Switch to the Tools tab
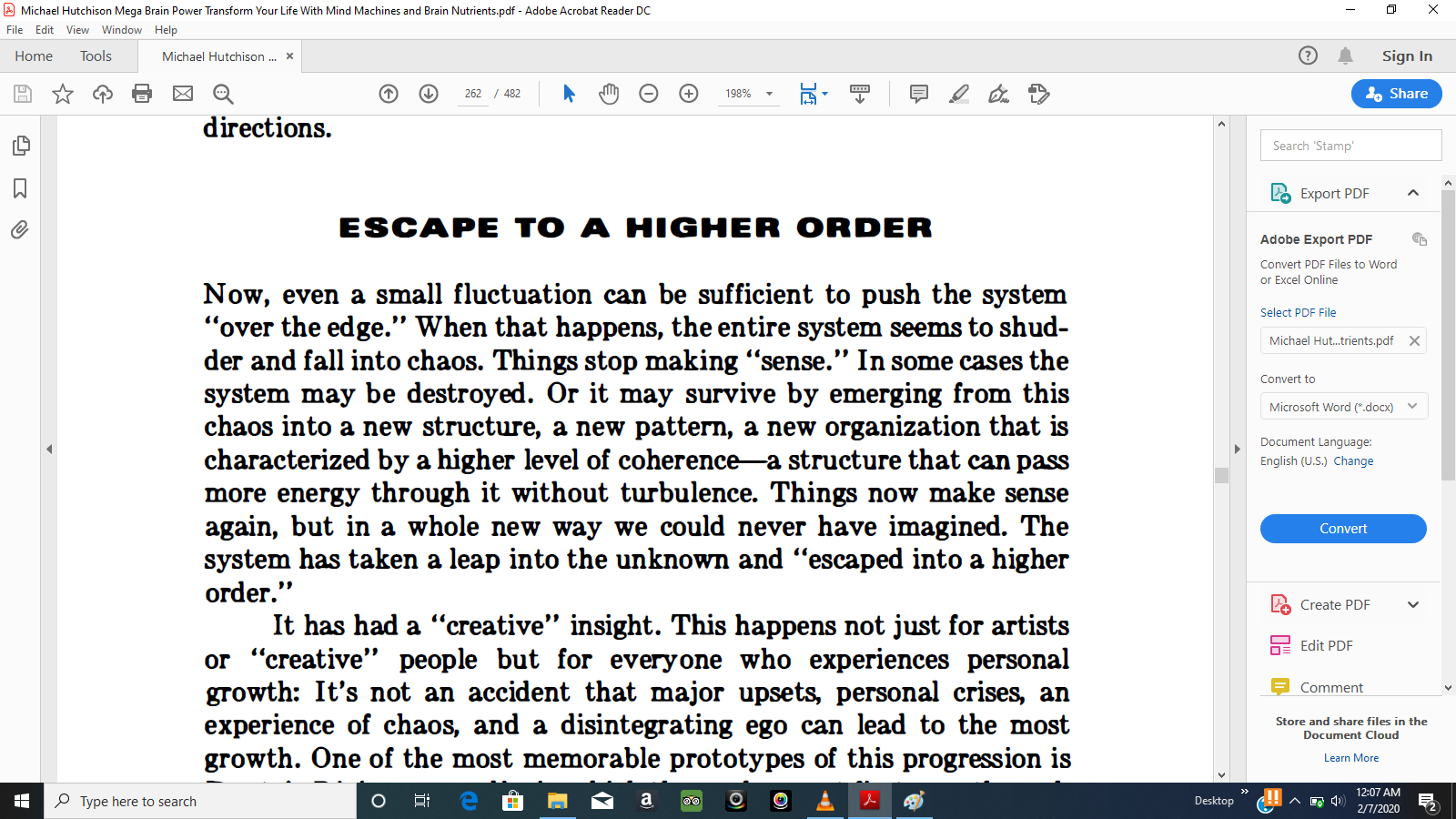The width and height of the screenshot is (1456, 819). (96, 56)
